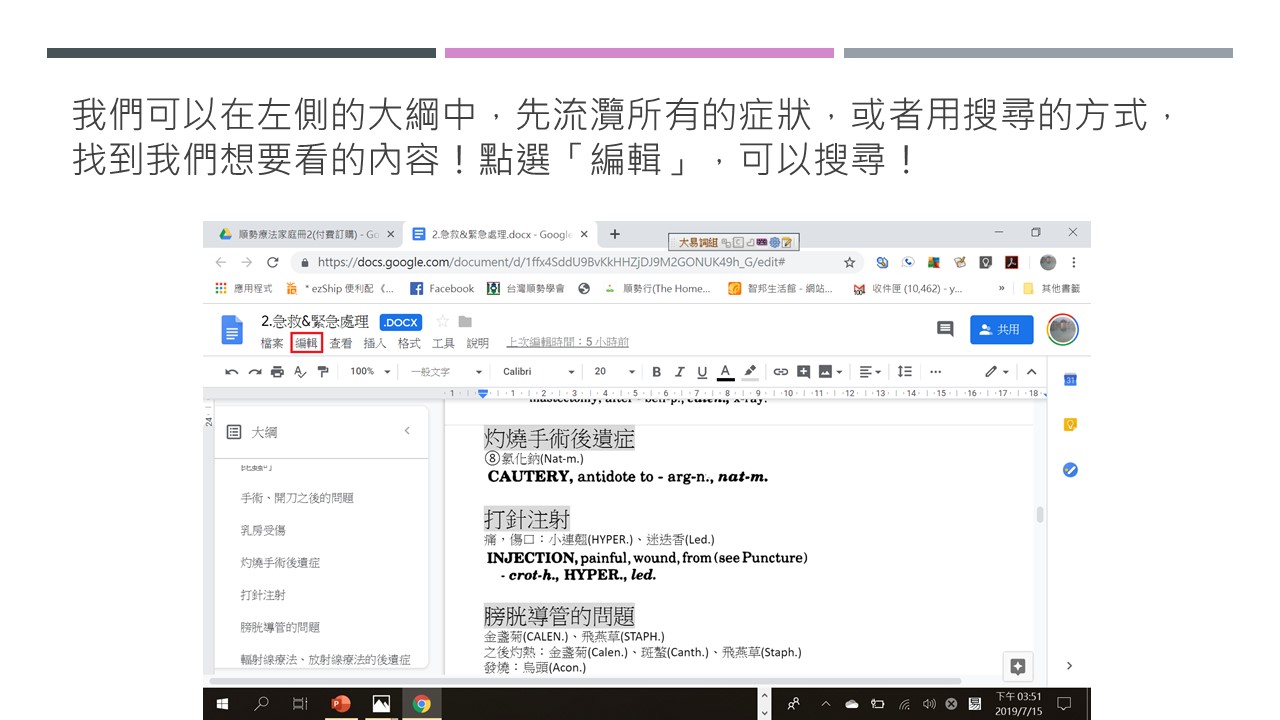Click the last edit time link
This screenshot has height=720, width=1280.
tap(568, 342)
